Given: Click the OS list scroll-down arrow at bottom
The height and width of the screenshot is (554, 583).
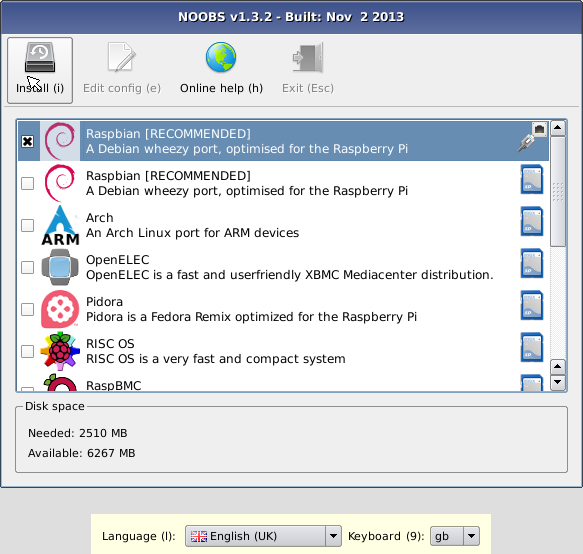Looking at the screenshot, I should pos(558,382).
